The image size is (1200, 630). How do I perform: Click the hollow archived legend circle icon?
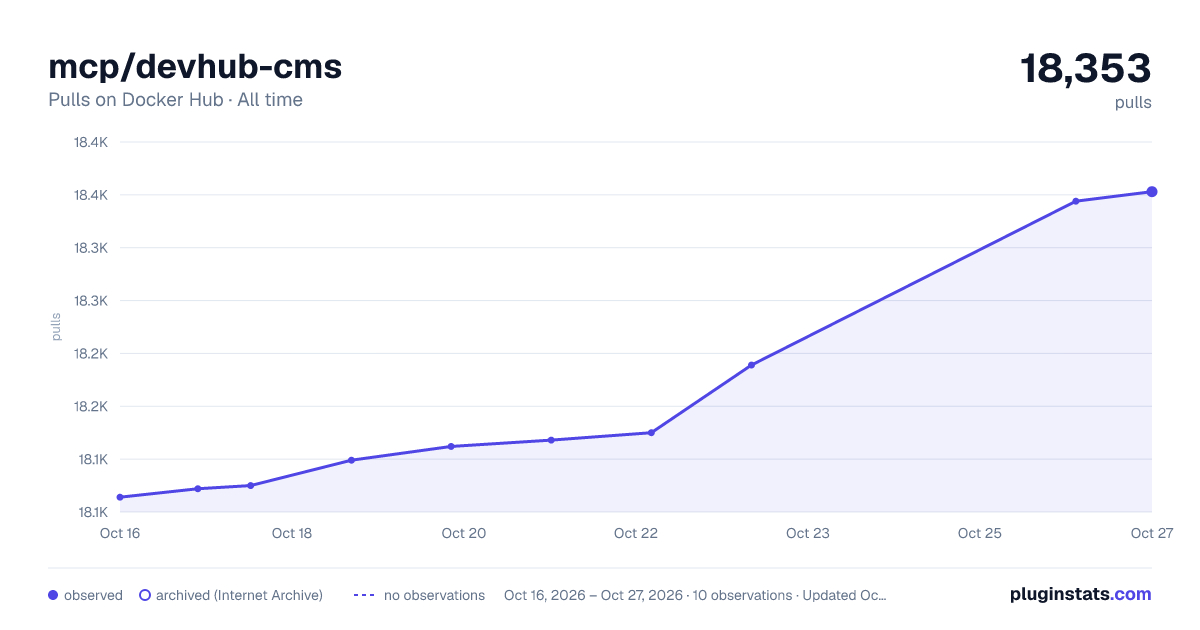145,595
